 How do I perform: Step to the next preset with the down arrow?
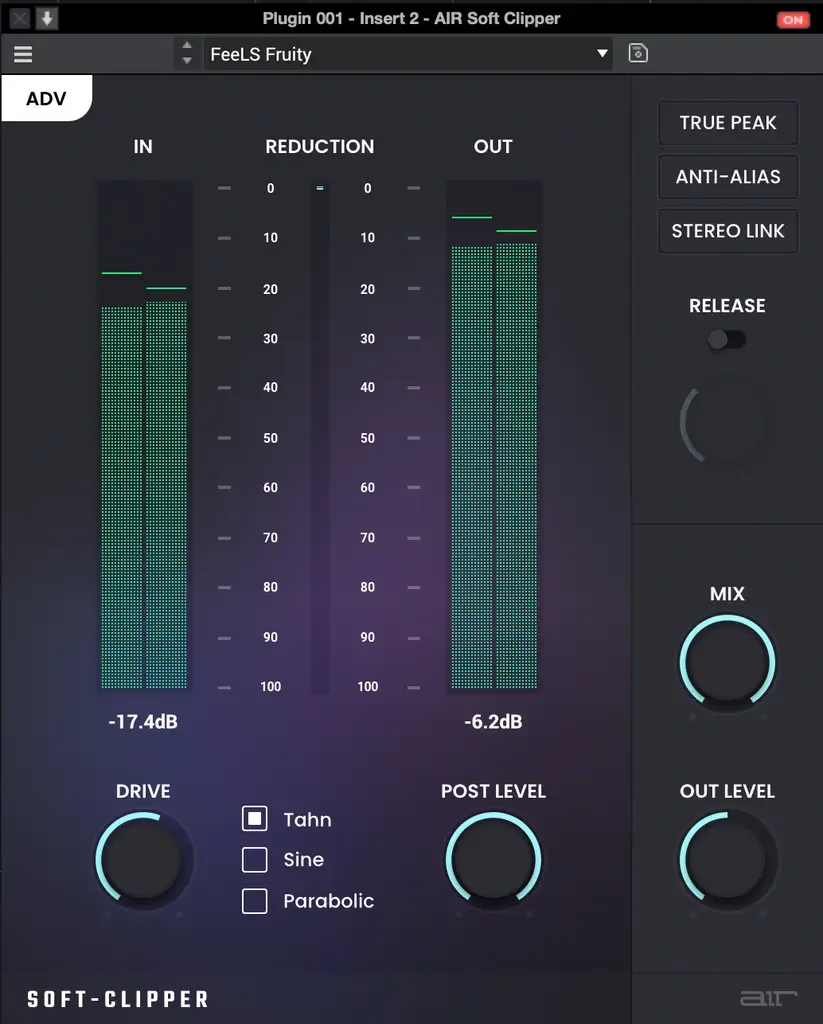pyautogui.click(x=187, y=61)
